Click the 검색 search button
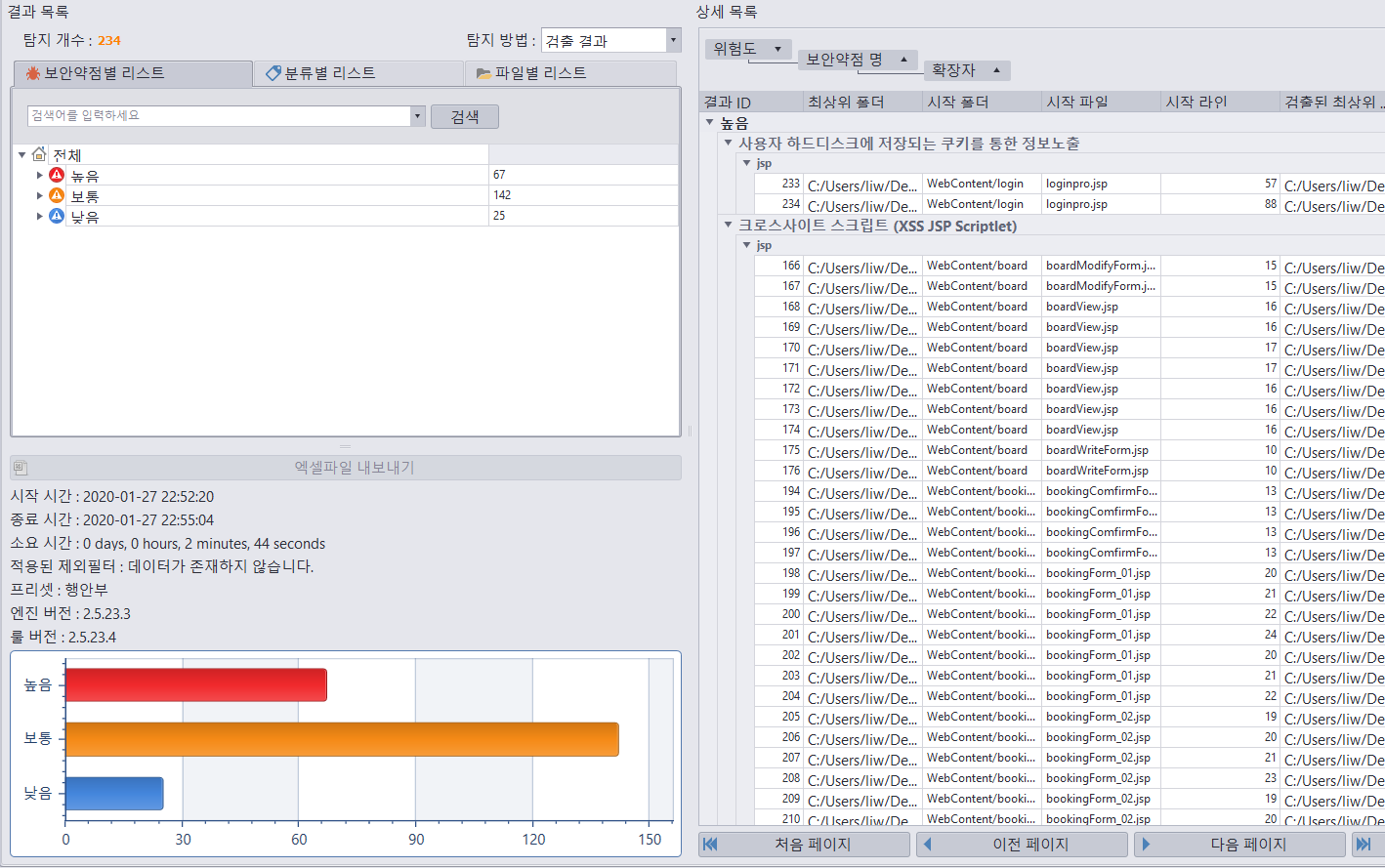Image resolution: width=1385 pixels, height=868 pixels. coord(465,116)
